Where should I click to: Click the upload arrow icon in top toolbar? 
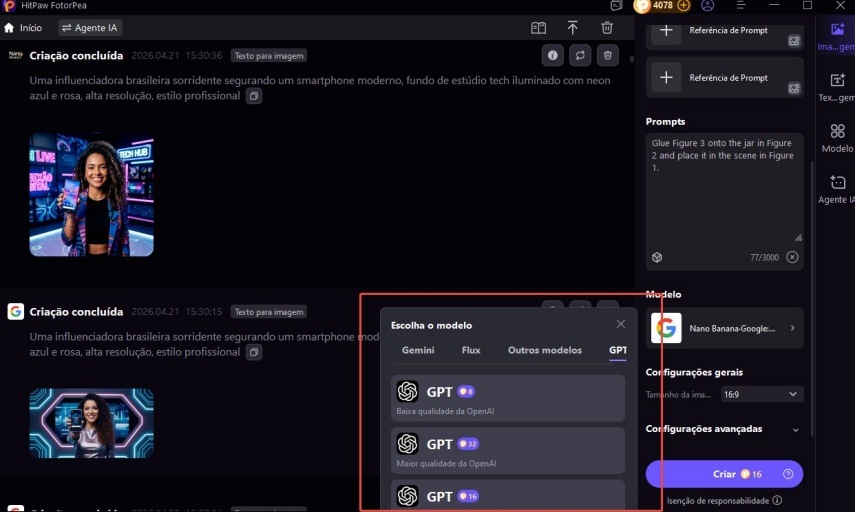[x=572, y=28]
